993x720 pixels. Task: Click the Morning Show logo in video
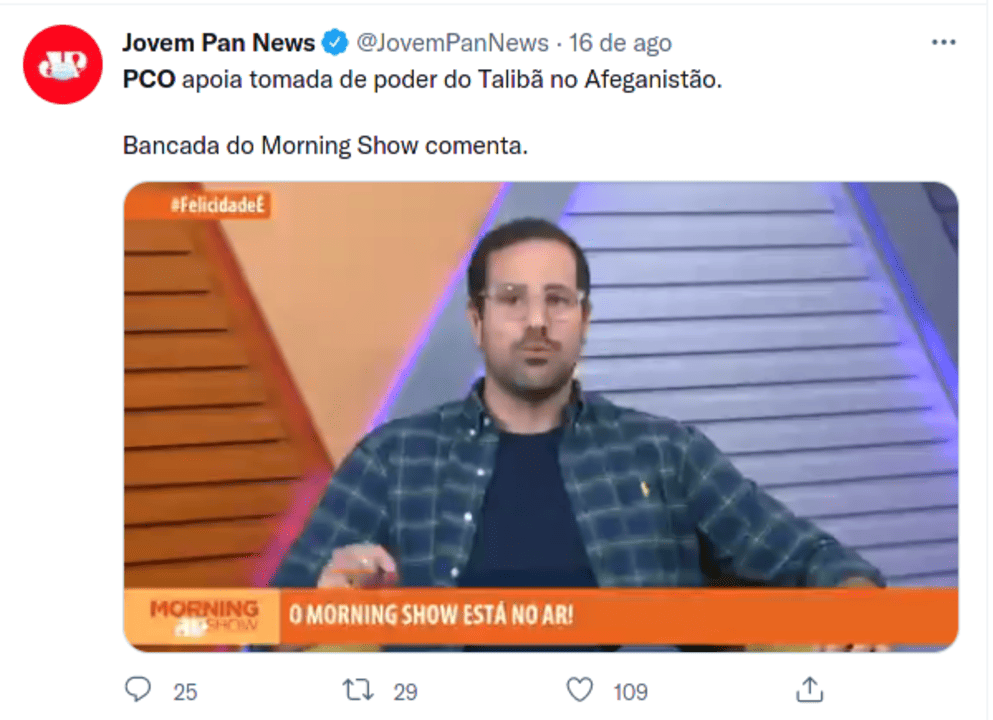[x=203, y=617]
